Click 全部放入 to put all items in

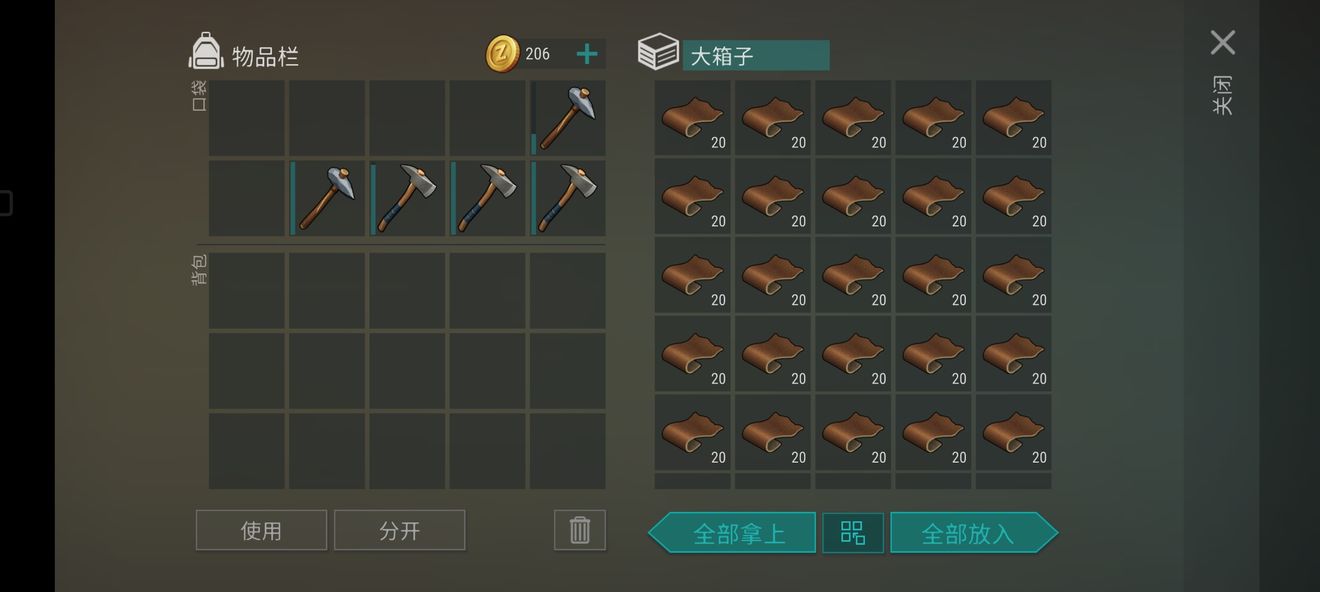click(974, 532)
